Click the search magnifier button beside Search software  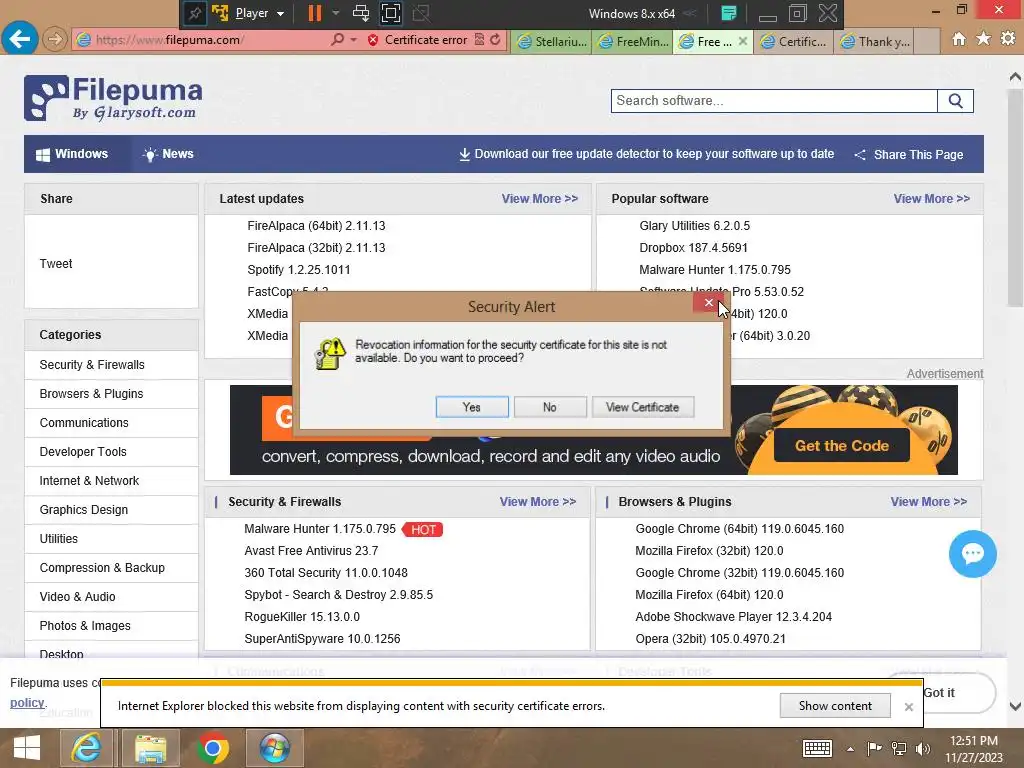[x=955, y=101]
